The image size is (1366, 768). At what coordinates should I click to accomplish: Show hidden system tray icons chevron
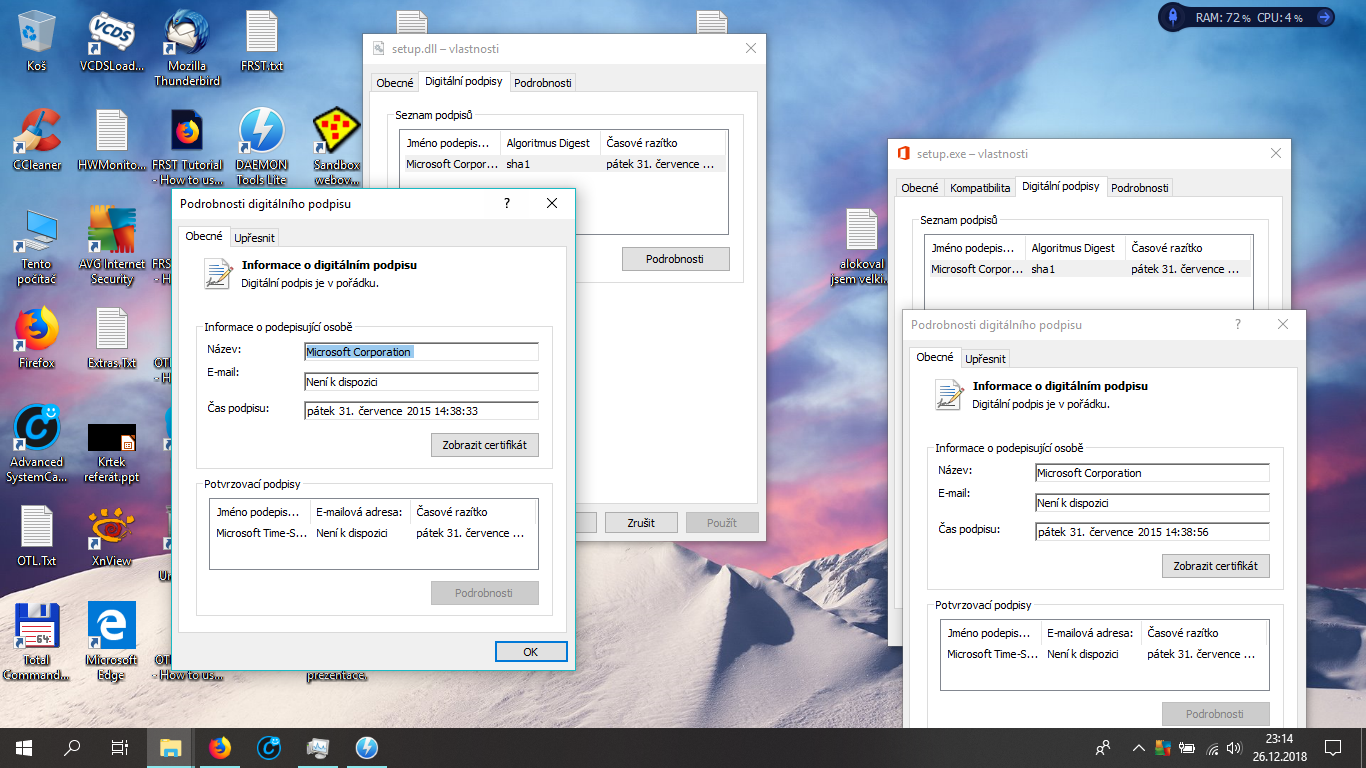tap(1138, 748)
